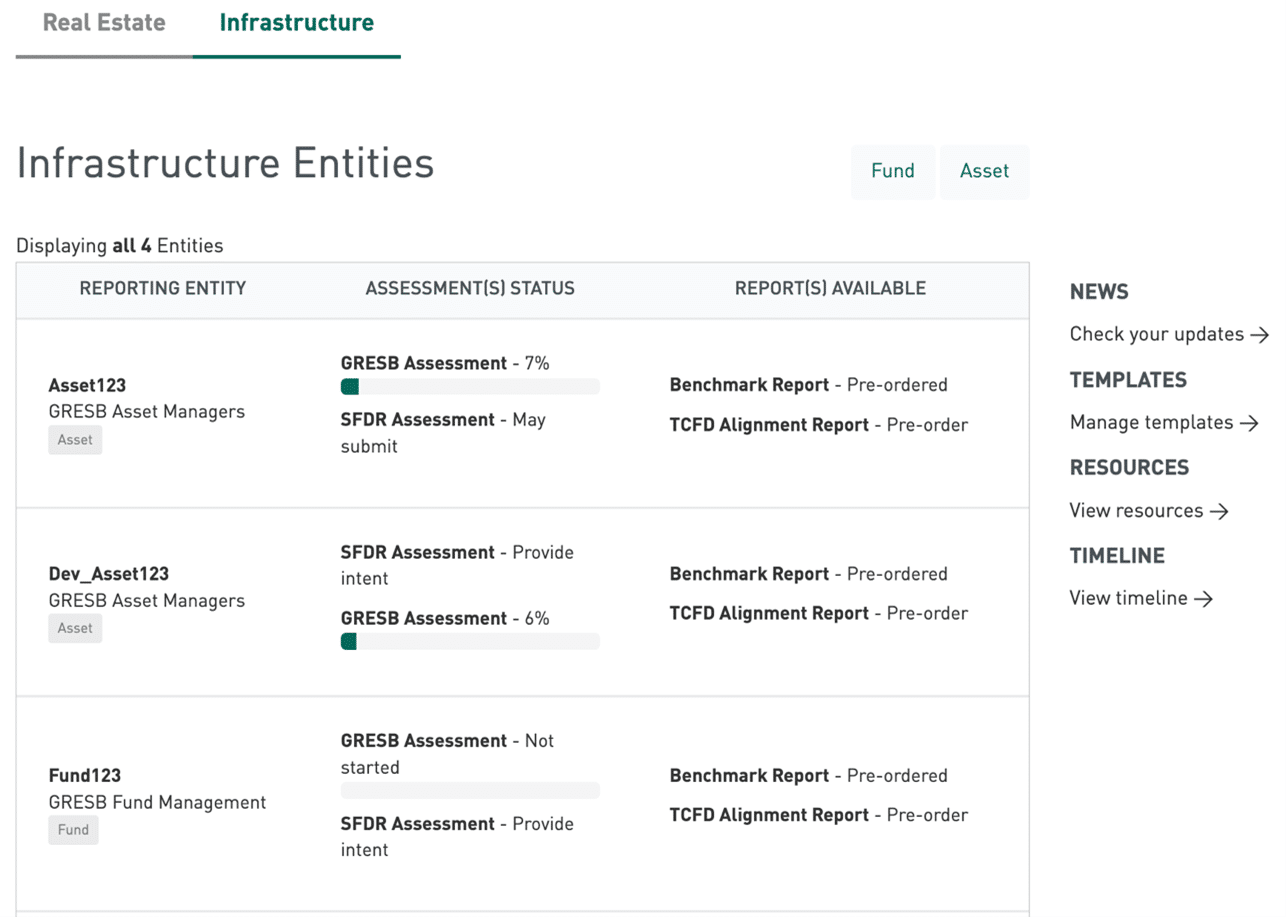Click the View resources link
Viewport: 1286px width, 917px height.
tap(1148, 510)
